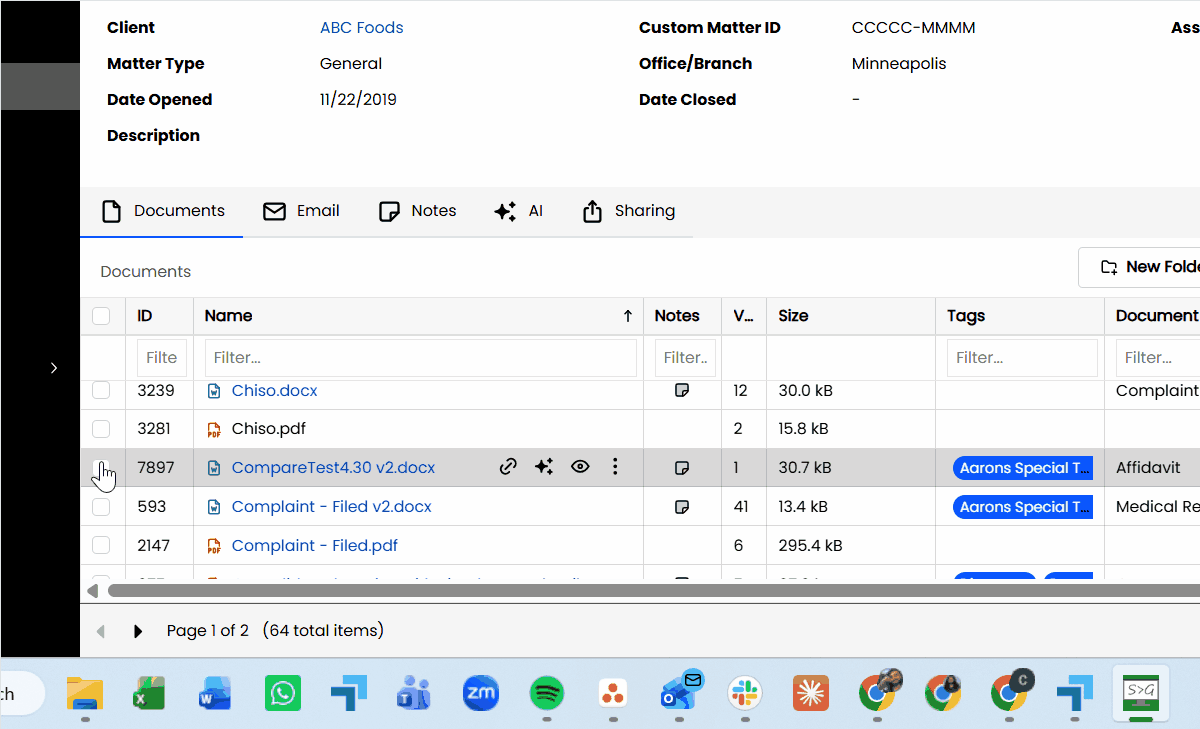Open Outlook from the taskbar

(680, 690)
